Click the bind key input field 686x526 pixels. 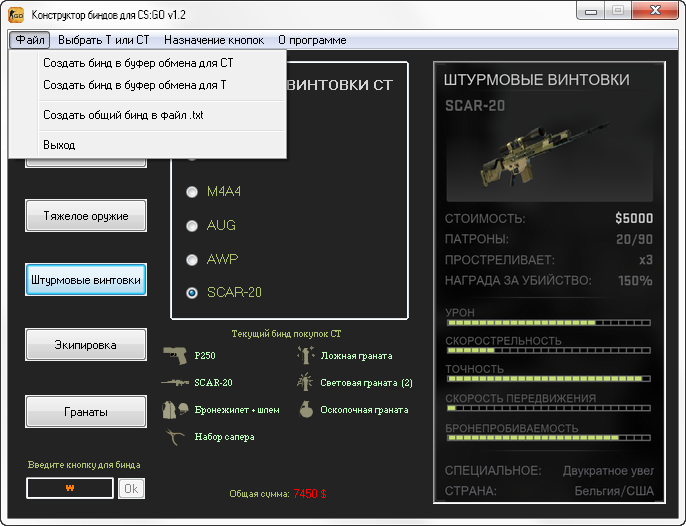(x=70, y=488)
